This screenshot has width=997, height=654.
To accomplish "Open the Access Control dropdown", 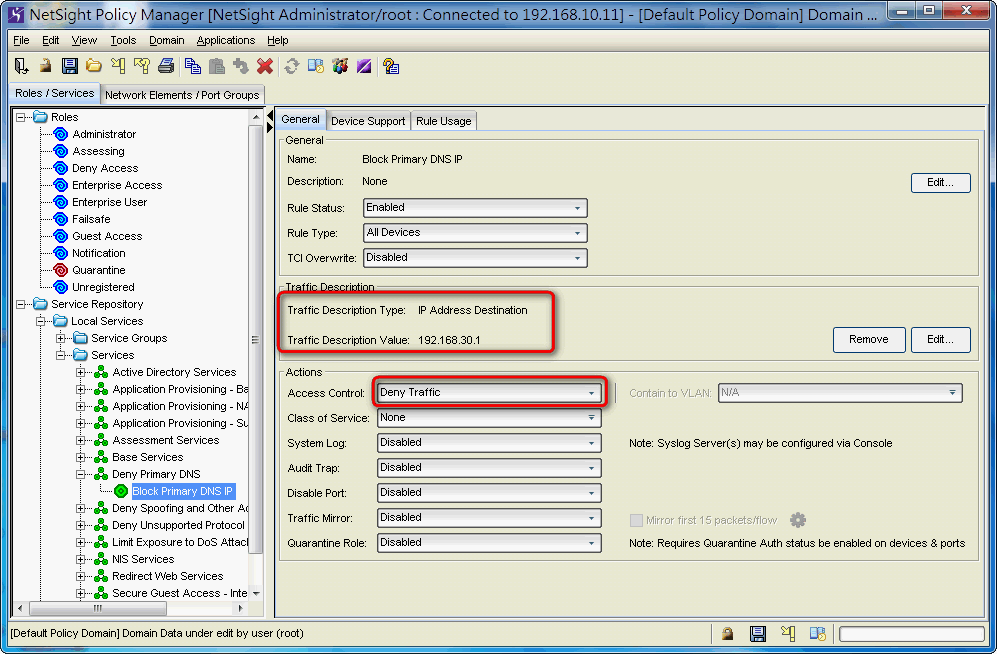I will (489, 393).
